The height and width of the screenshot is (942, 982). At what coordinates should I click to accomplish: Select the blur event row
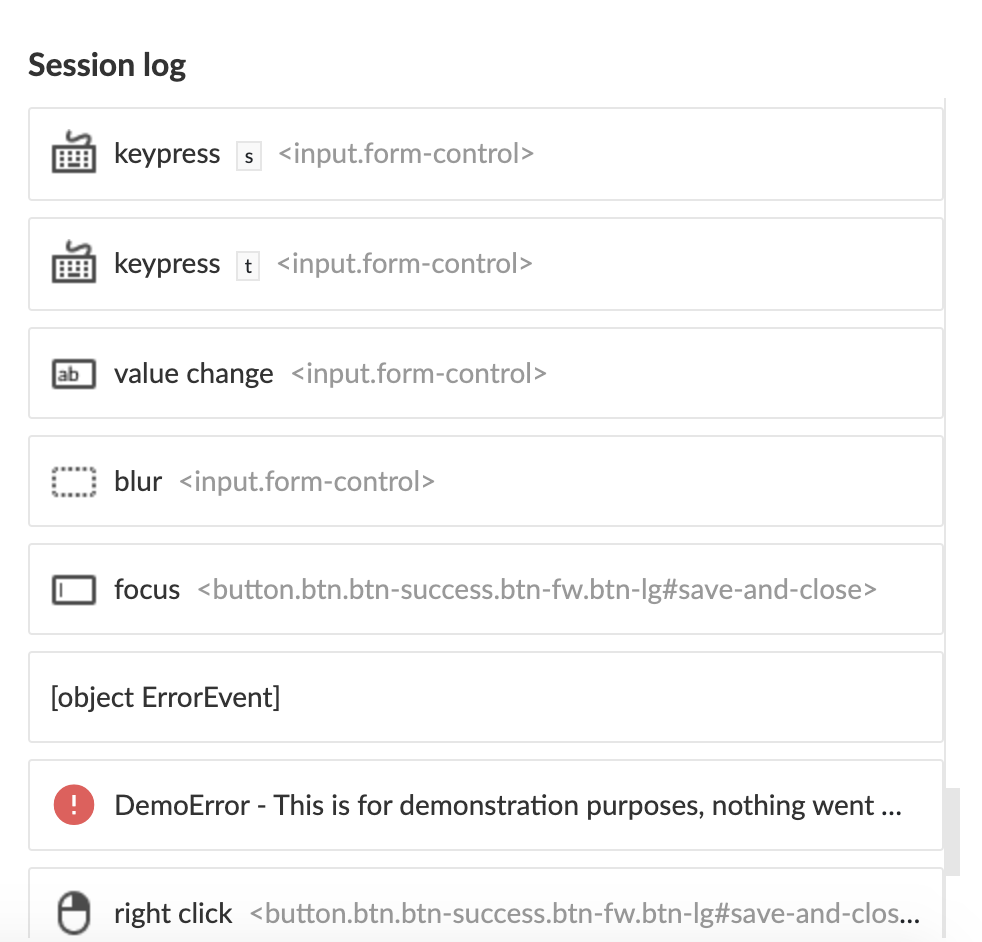(x=485, y=481)
